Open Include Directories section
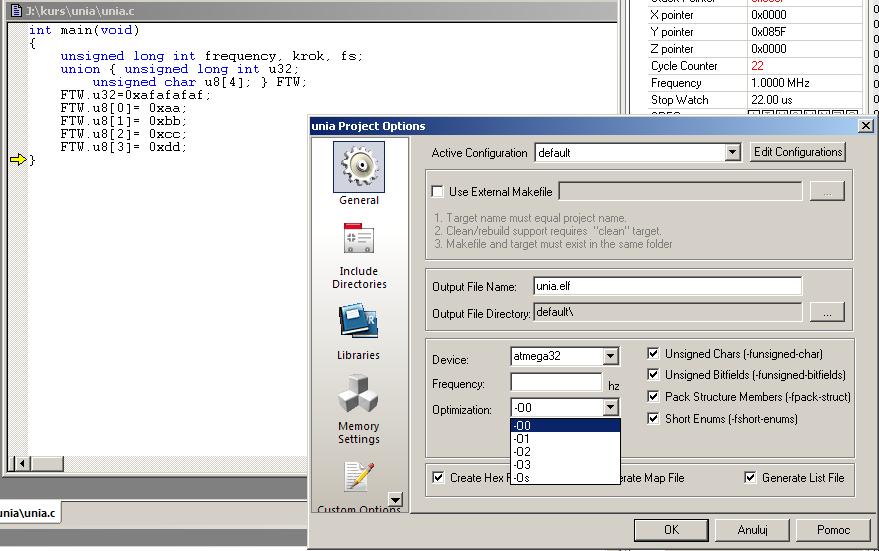The height and width of the screenshot is (551, 879). (358, 241)
